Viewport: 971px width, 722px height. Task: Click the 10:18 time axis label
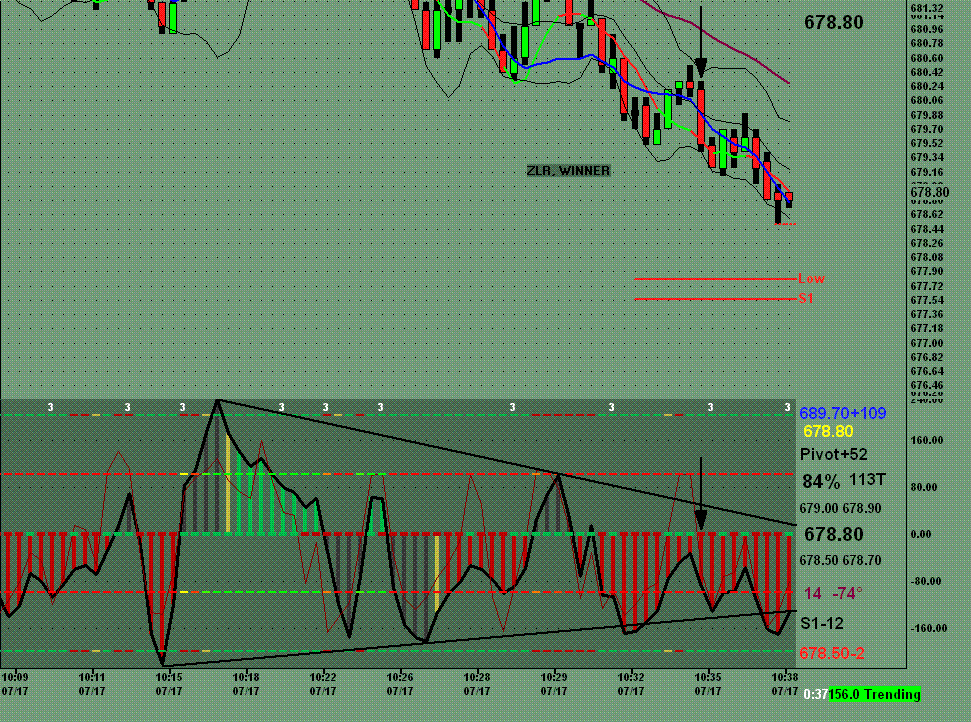pyautogui.click(x=246, y=676)
